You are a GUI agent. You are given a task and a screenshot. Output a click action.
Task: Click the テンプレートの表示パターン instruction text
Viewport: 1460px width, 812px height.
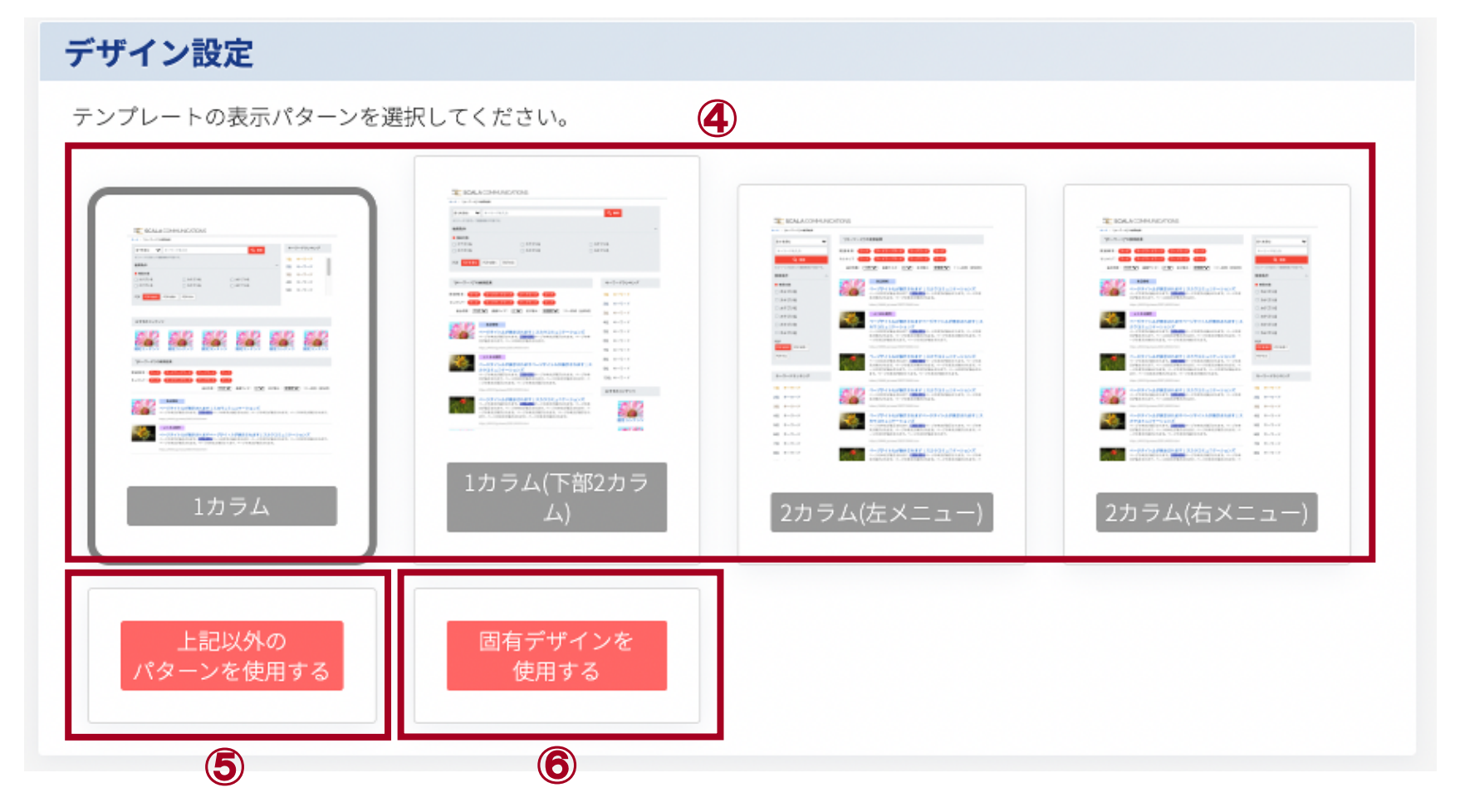[321, 117]
